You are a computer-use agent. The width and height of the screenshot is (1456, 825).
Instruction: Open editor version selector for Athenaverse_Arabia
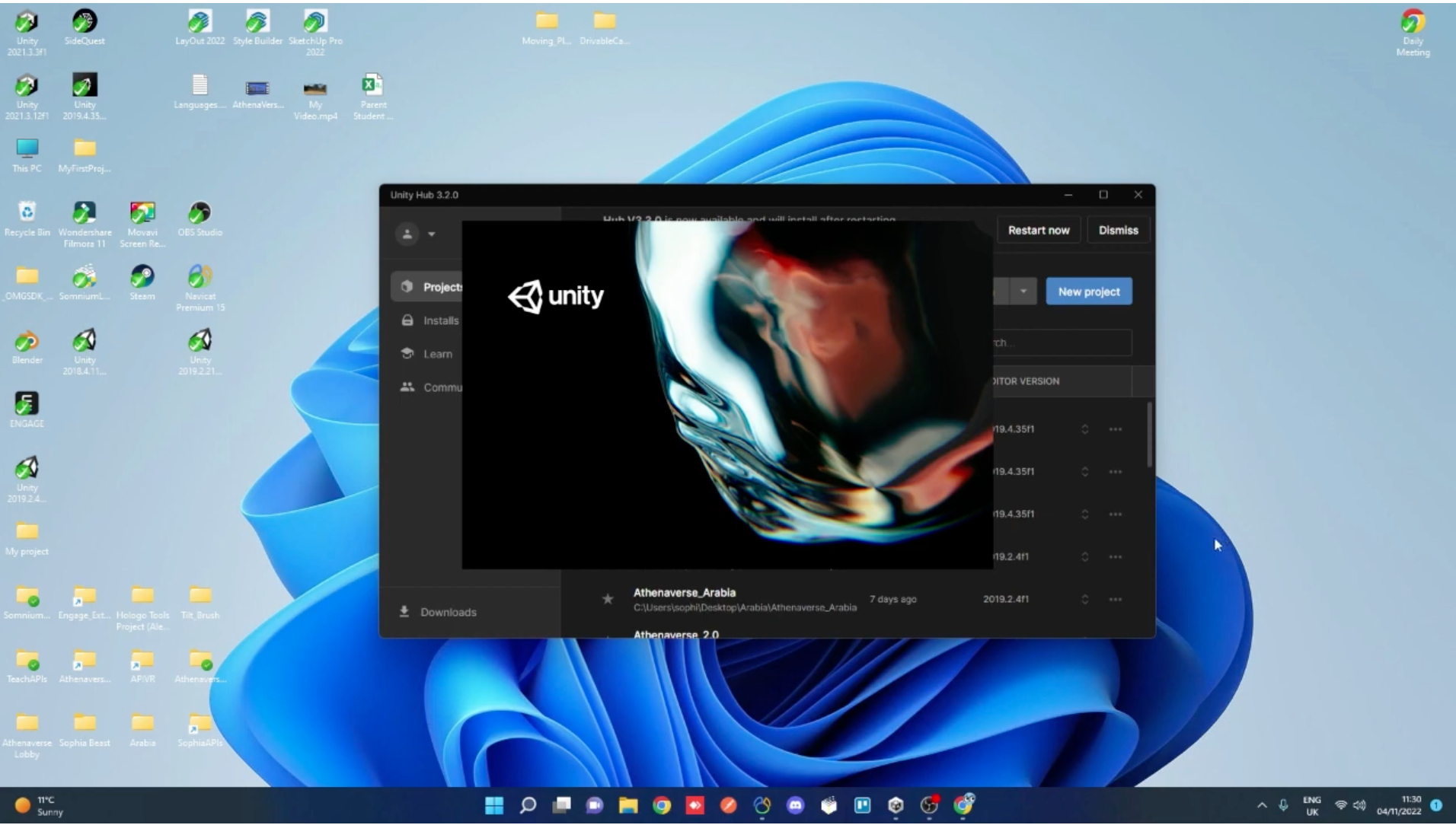1084,599
